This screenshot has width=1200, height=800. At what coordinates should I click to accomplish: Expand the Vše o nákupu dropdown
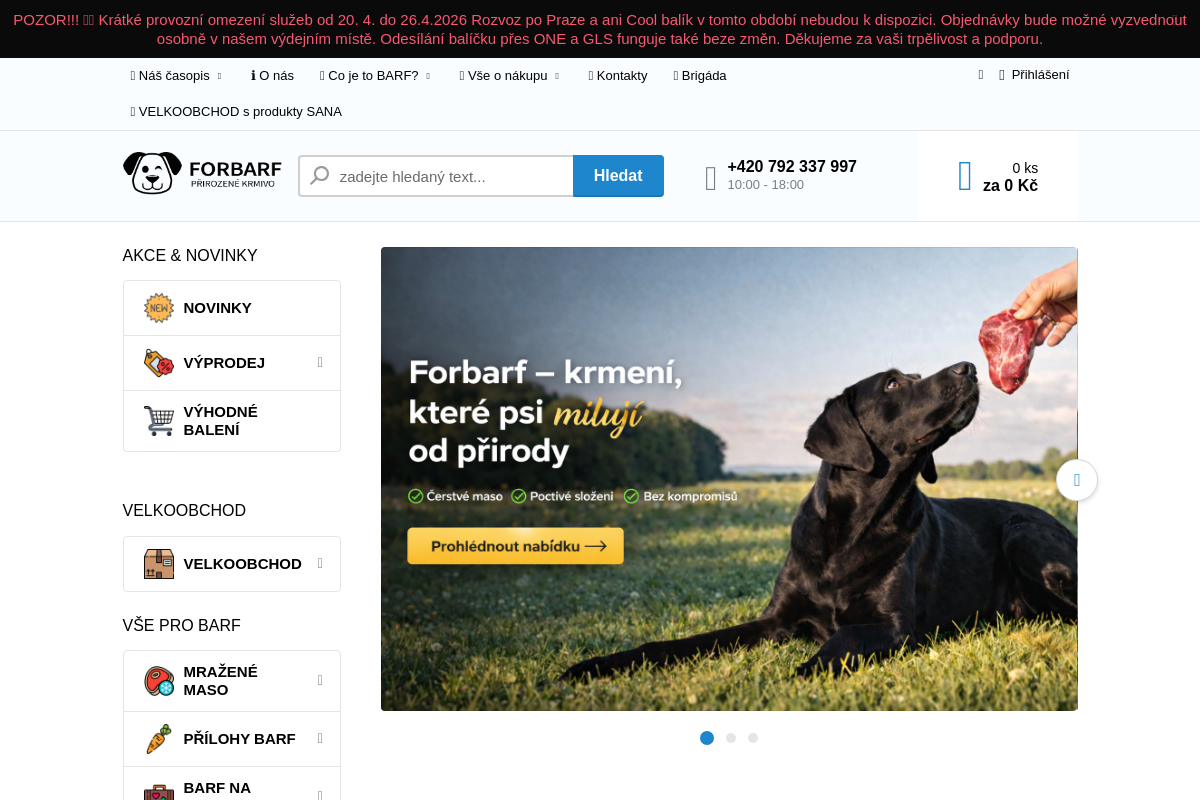(508, 75)
